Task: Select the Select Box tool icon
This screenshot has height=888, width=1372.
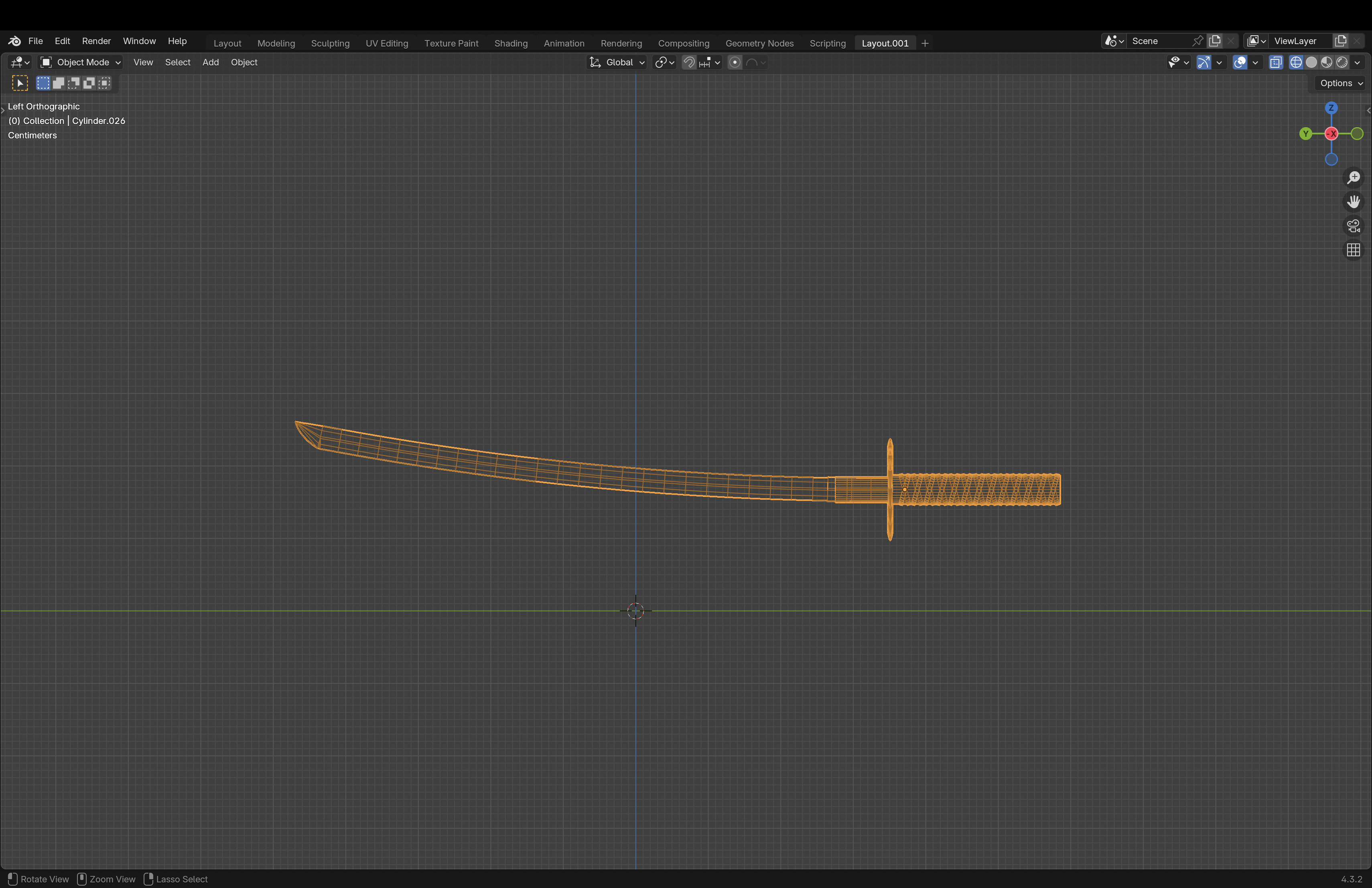Action: tap(20, 83)
